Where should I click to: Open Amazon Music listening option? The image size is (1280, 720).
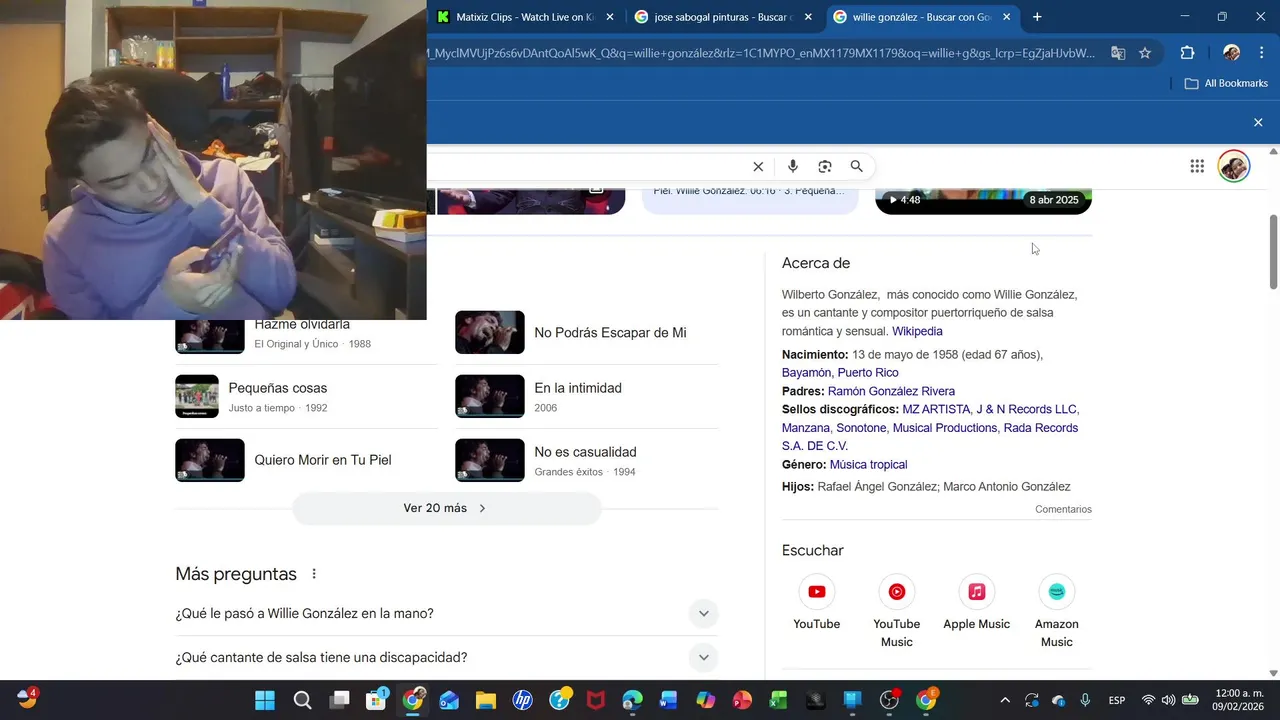tap(1057, 612)
